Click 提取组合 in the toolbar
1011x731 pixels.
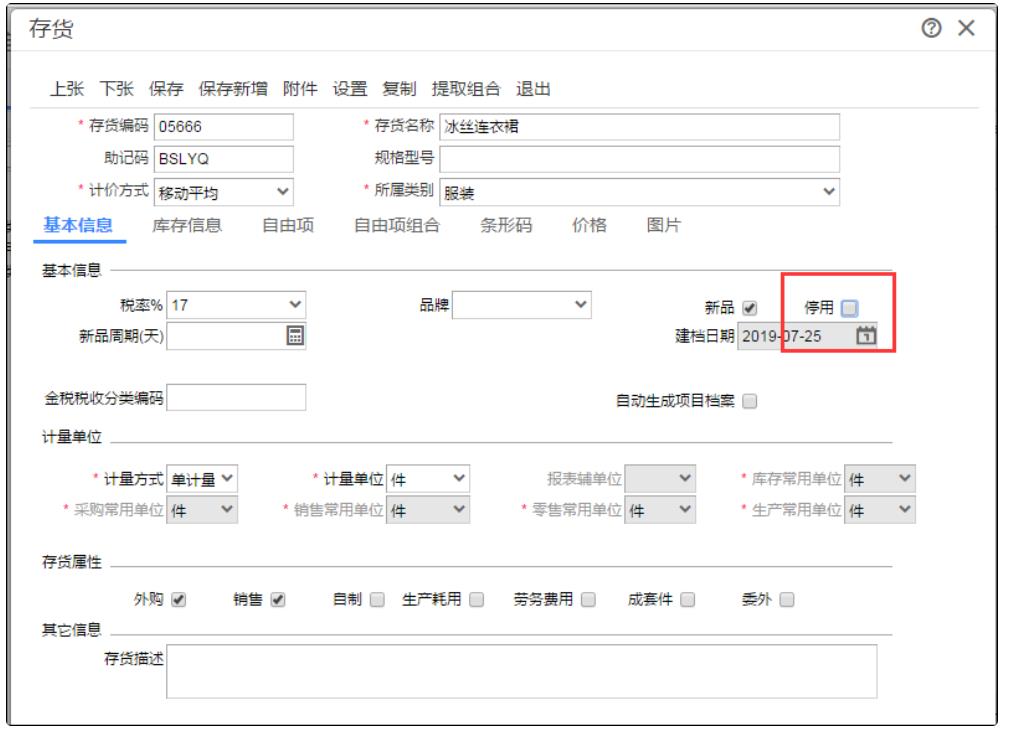coord(465,88)
